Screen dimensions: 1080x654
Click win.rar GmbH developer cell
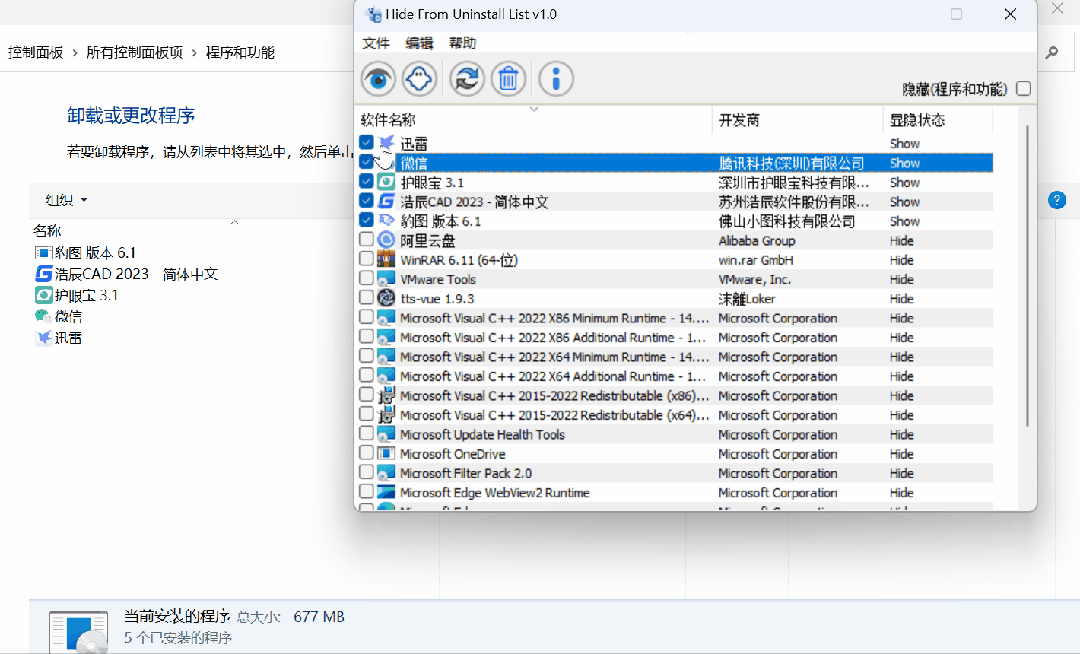(756, 260)
